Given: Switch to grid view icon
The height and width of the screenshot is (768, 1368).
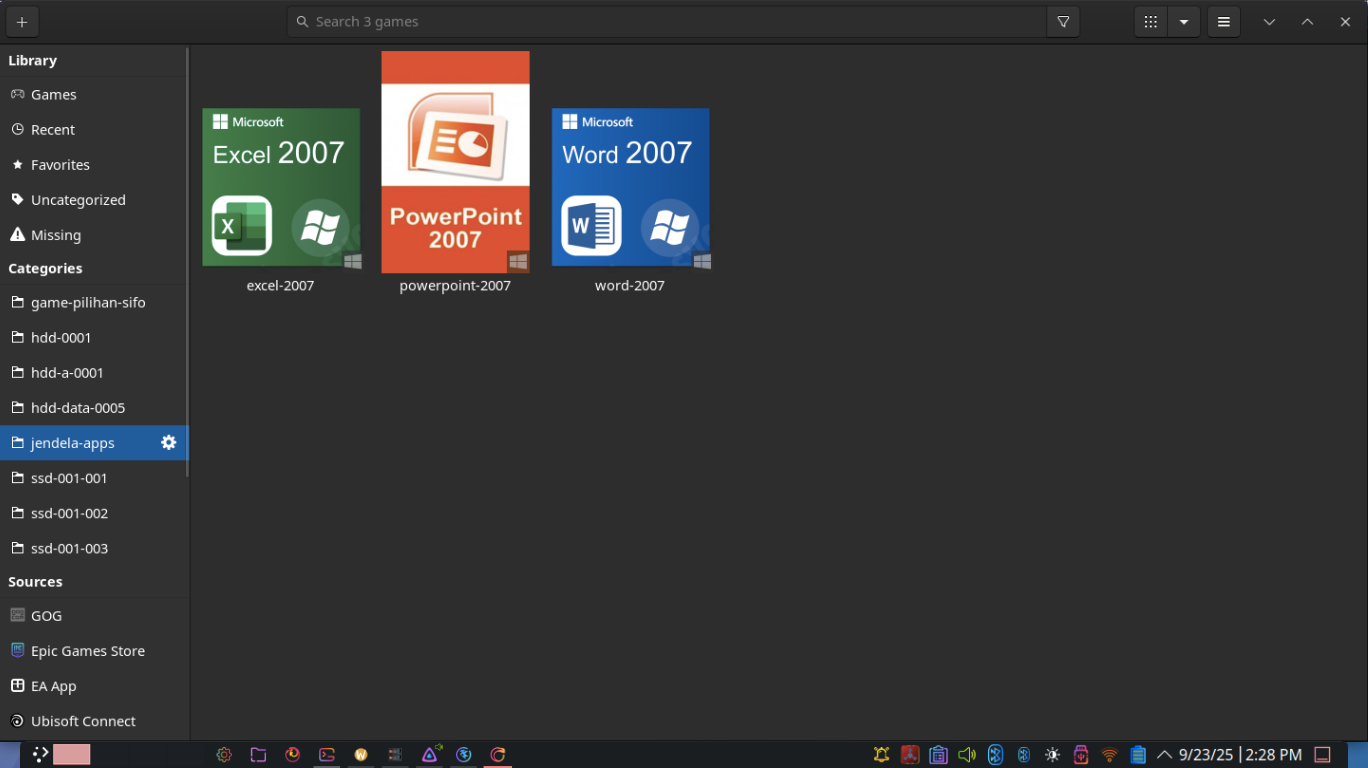Looking at the screenshot, I should [1151, 22].
